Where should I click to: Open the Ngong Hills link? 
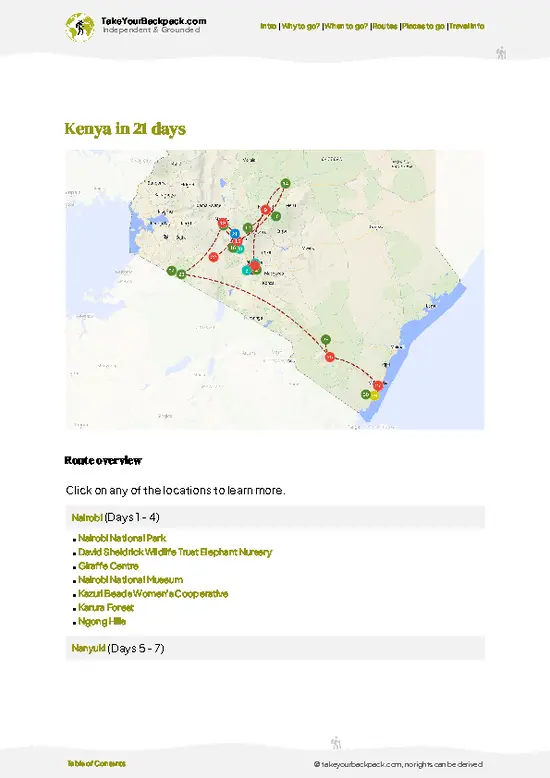102,621
